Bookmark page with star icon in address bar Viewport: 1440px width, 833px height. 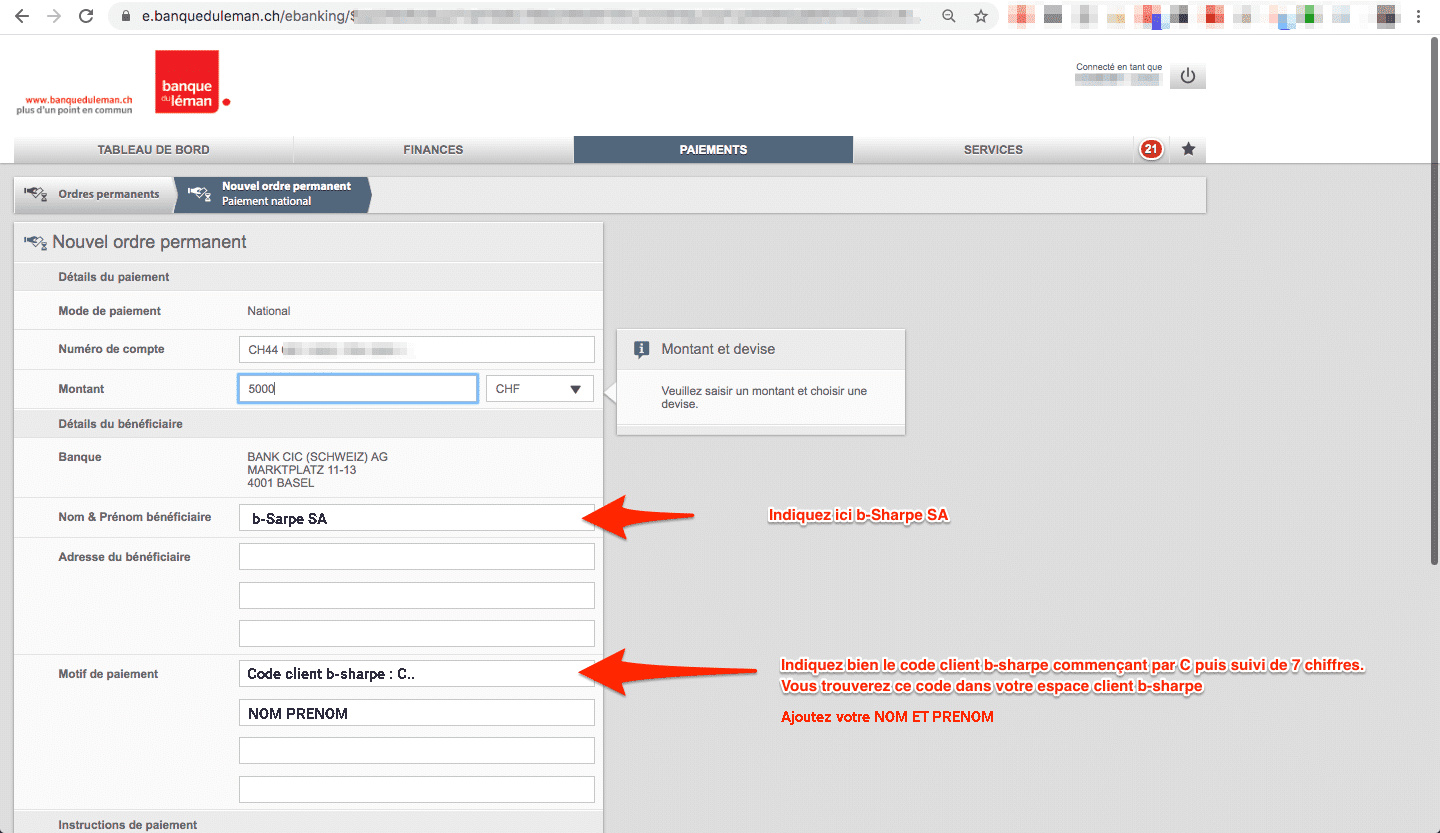[x=980, y=16]
